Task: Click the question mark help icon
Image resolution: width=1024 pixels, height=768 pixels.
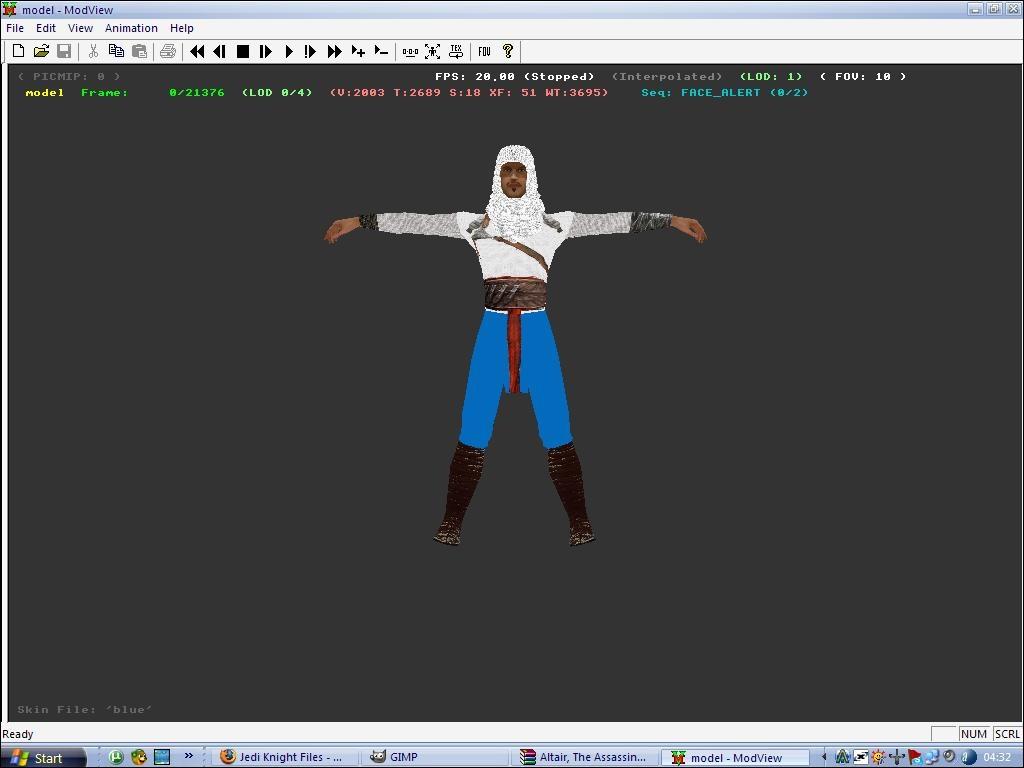Action: tap(507, 51)
